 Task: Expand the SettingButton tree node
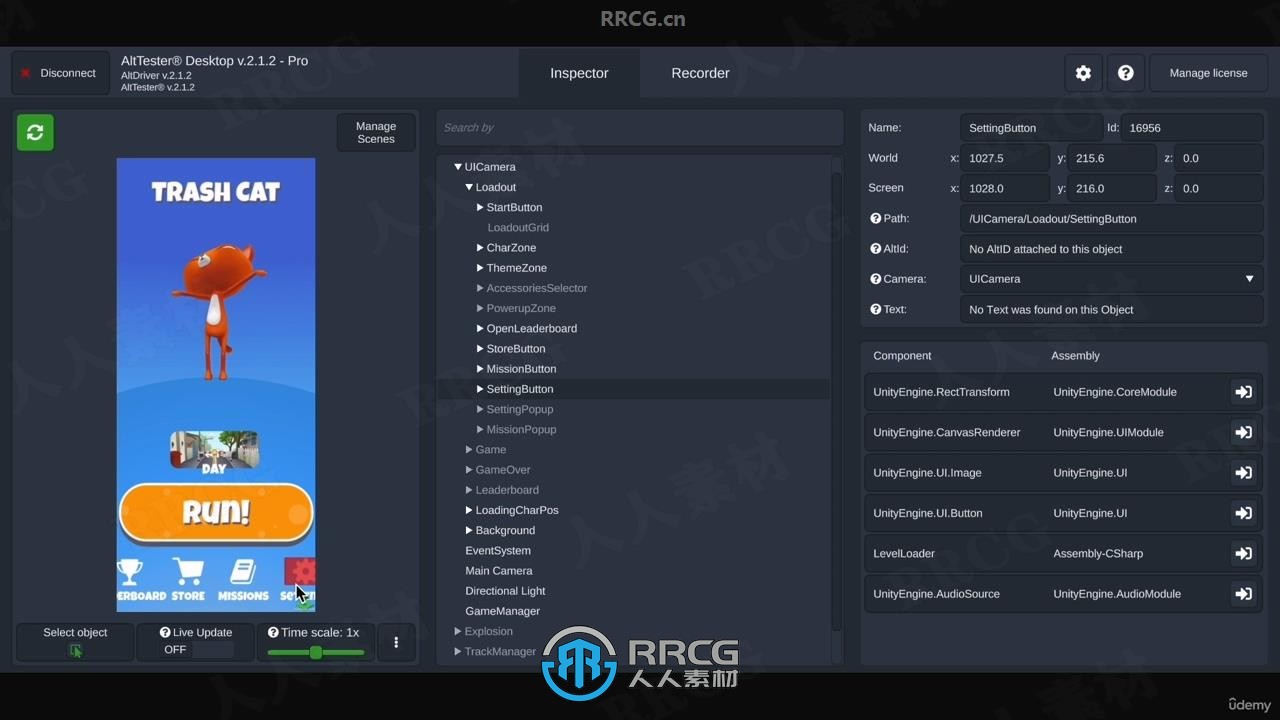(480, 389)
